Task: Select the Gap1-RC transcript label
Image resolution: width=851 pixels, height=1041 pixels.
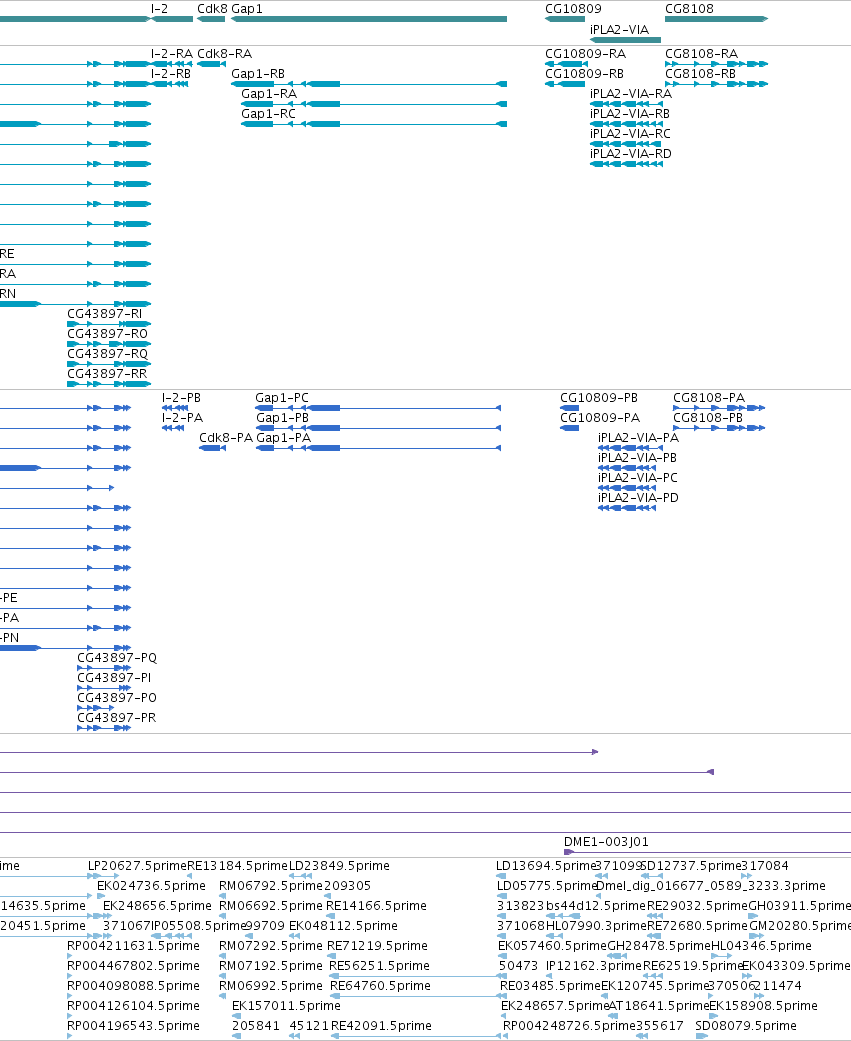Action: 268,114
